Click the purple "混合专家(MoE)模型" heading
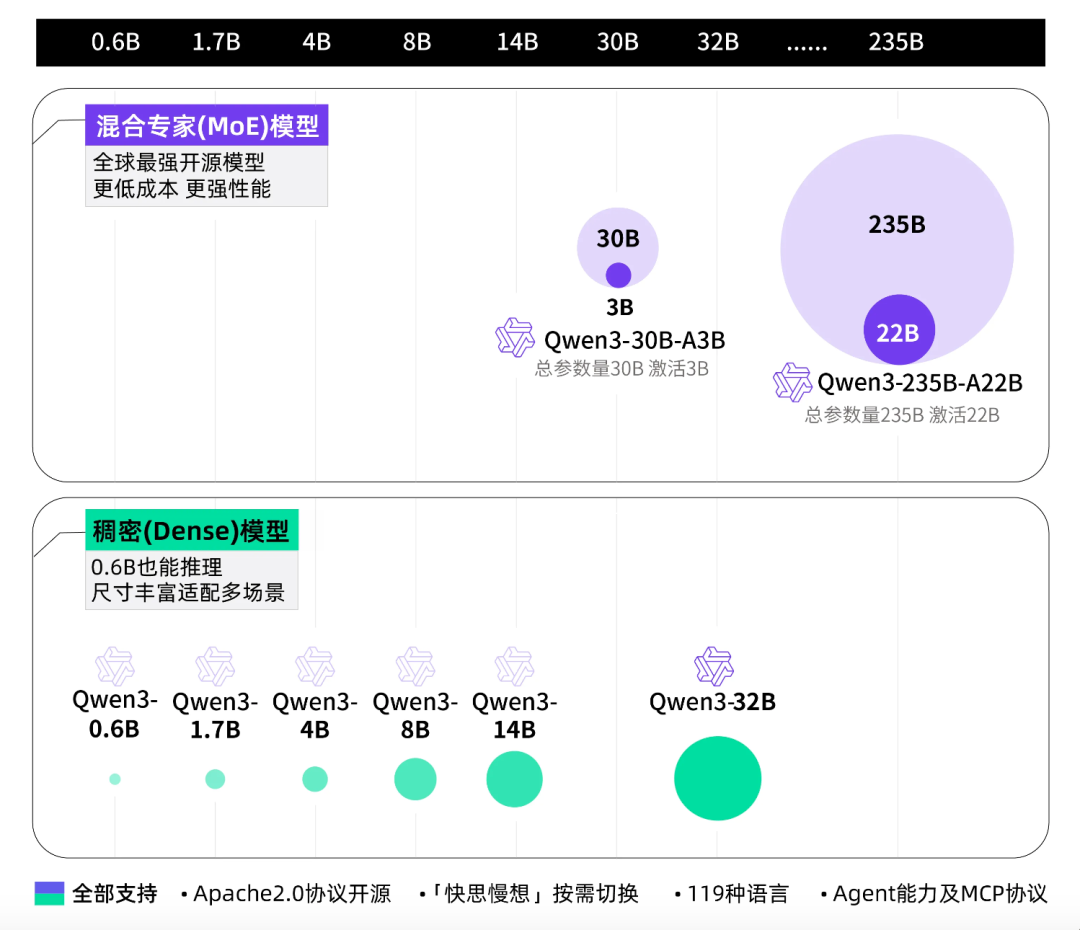 (207, 125)
